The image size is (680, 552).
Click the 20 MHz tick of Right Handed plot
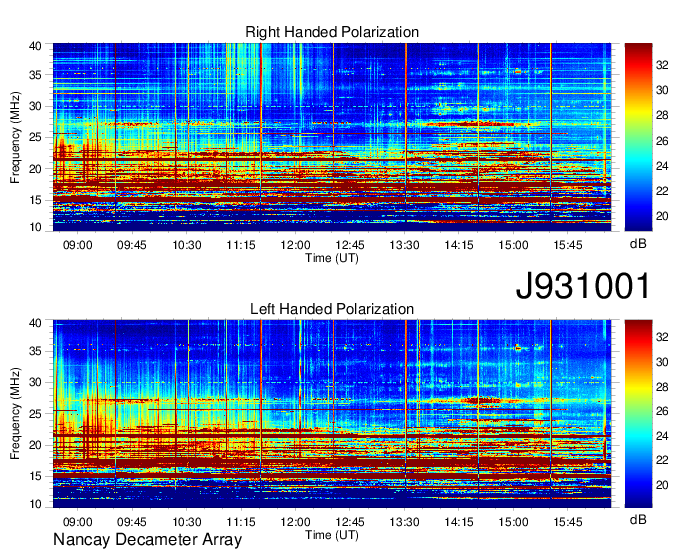tap(35, 169)
